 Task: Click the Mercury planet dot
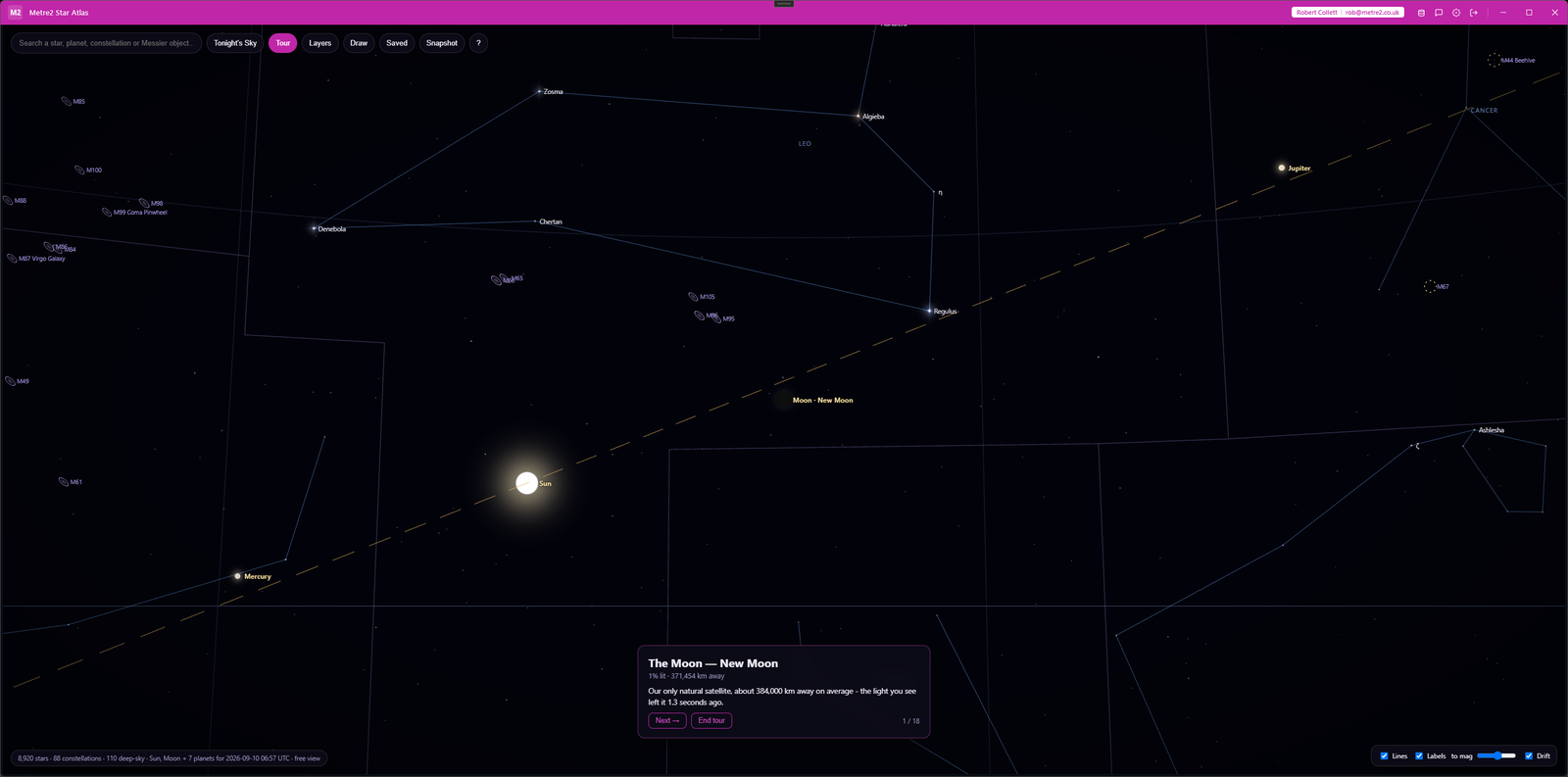tap(237, 576)
